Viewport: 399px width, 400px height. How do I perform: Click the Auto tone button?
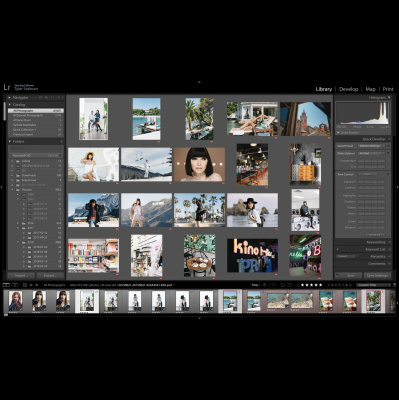point(368,174)
